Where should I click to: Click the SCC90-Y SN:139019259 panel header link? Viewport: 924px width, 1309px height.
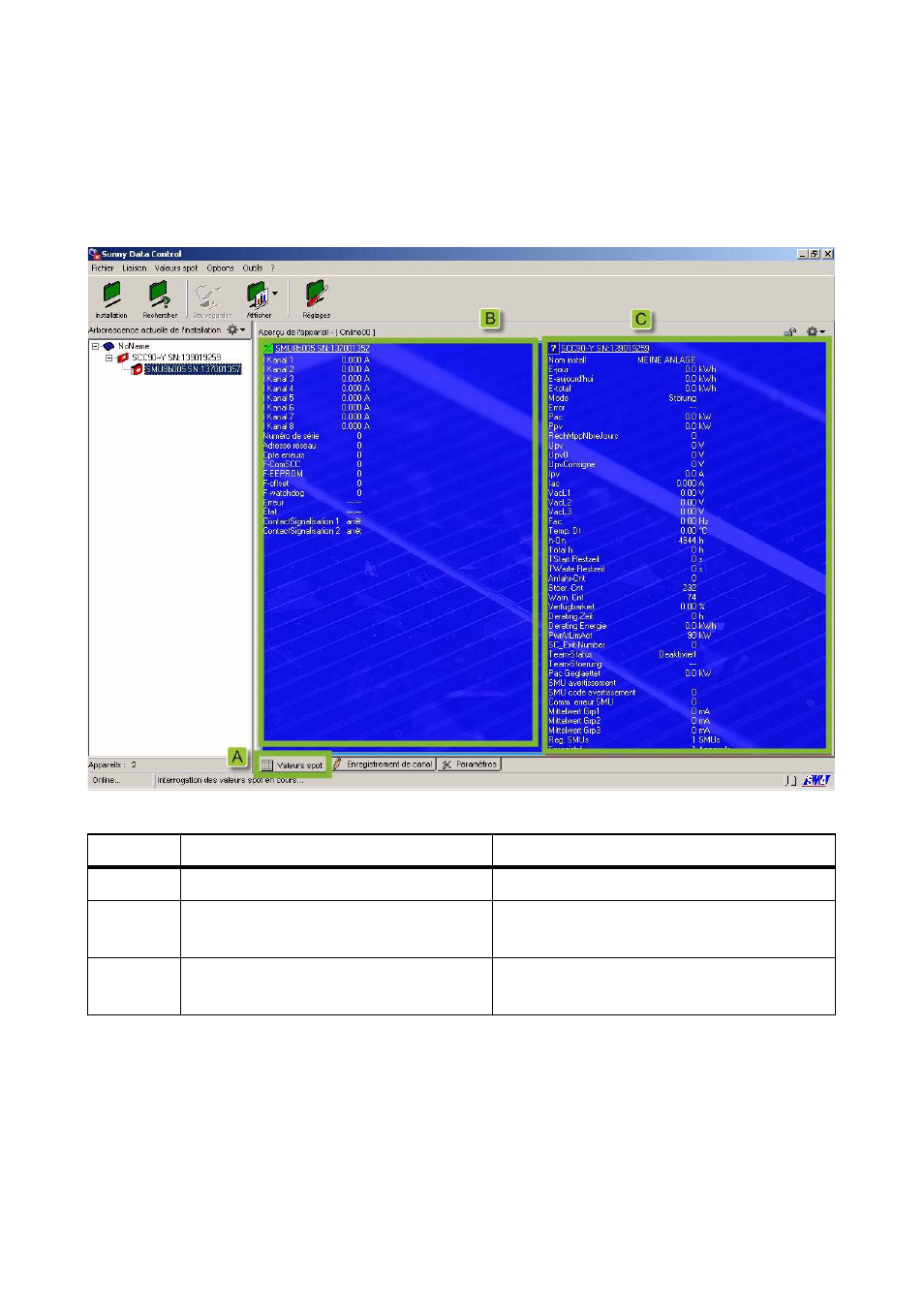pyautogui.click(x=605, y=348)
